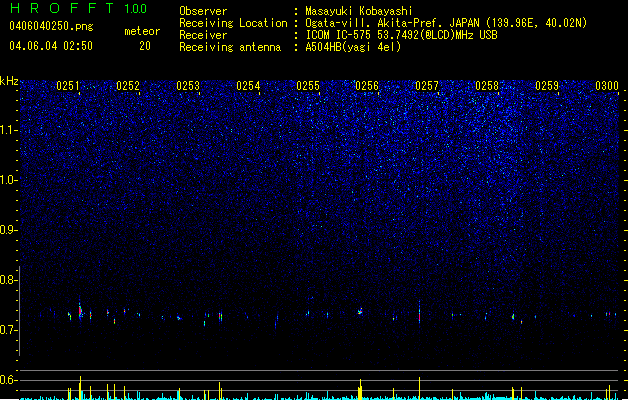The height and width of the screenshot is (400, 629).
Task: Click the 0.7 kHz axis label
Action: click(9, 330)
